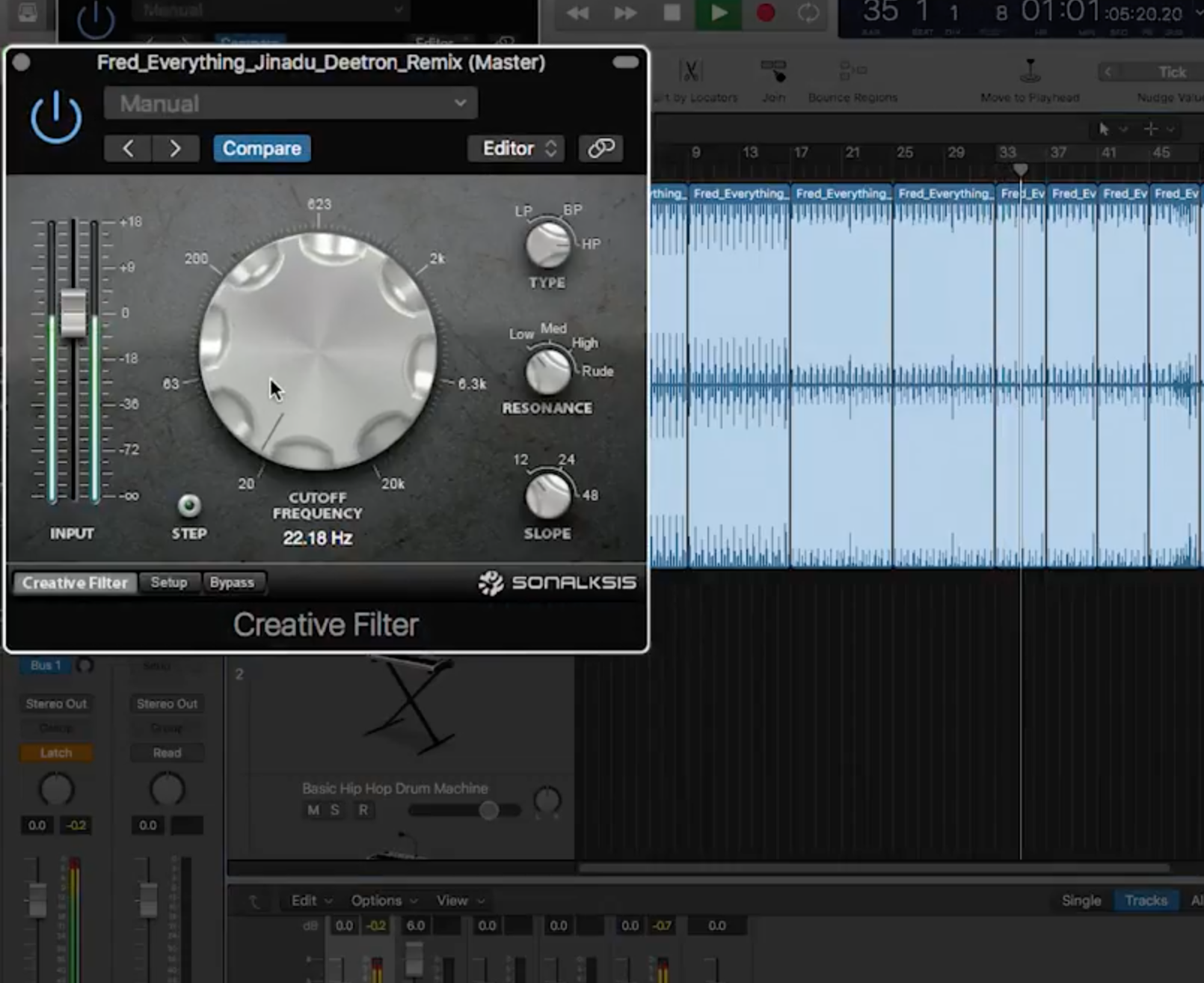This screenshot has width=1204, height=983.
Task: Click the INPUT fader handle
Action: [73, 313]
